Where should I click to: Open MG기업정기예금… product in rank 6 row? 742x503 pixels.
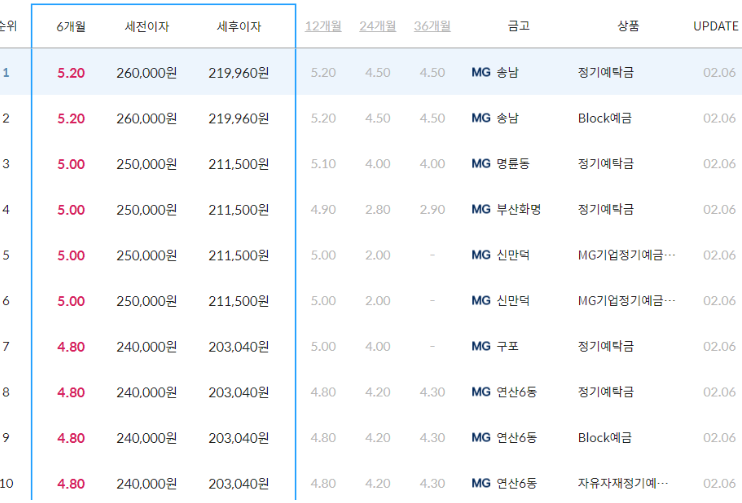pos(627,301)
